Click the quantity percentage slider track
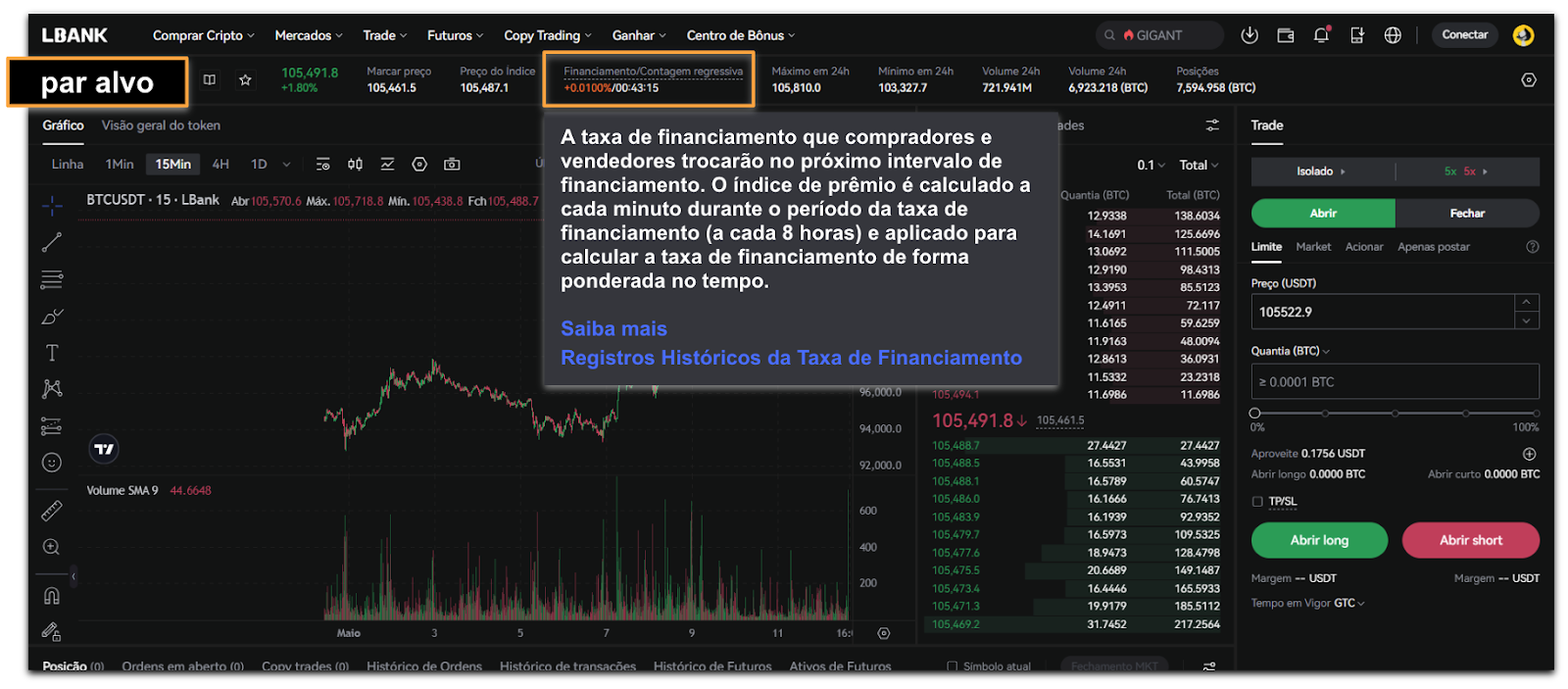Image resolution: width=1568 pixels, height=689 pixels. click(x=1395, y=414)
